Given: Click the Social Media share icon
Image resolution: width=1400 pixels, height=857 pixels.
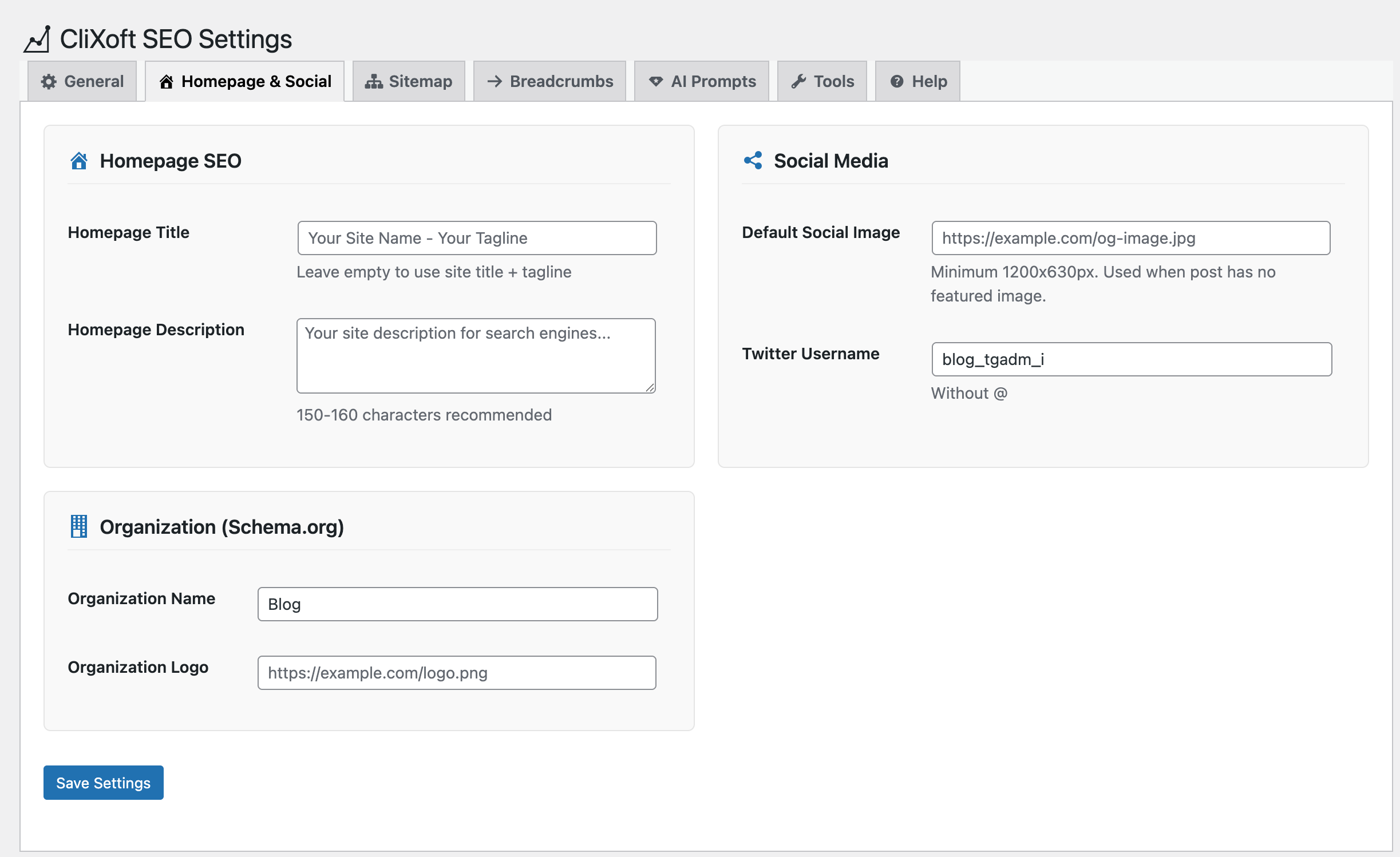Looking at the screenshot, I should tap(753, 161).
